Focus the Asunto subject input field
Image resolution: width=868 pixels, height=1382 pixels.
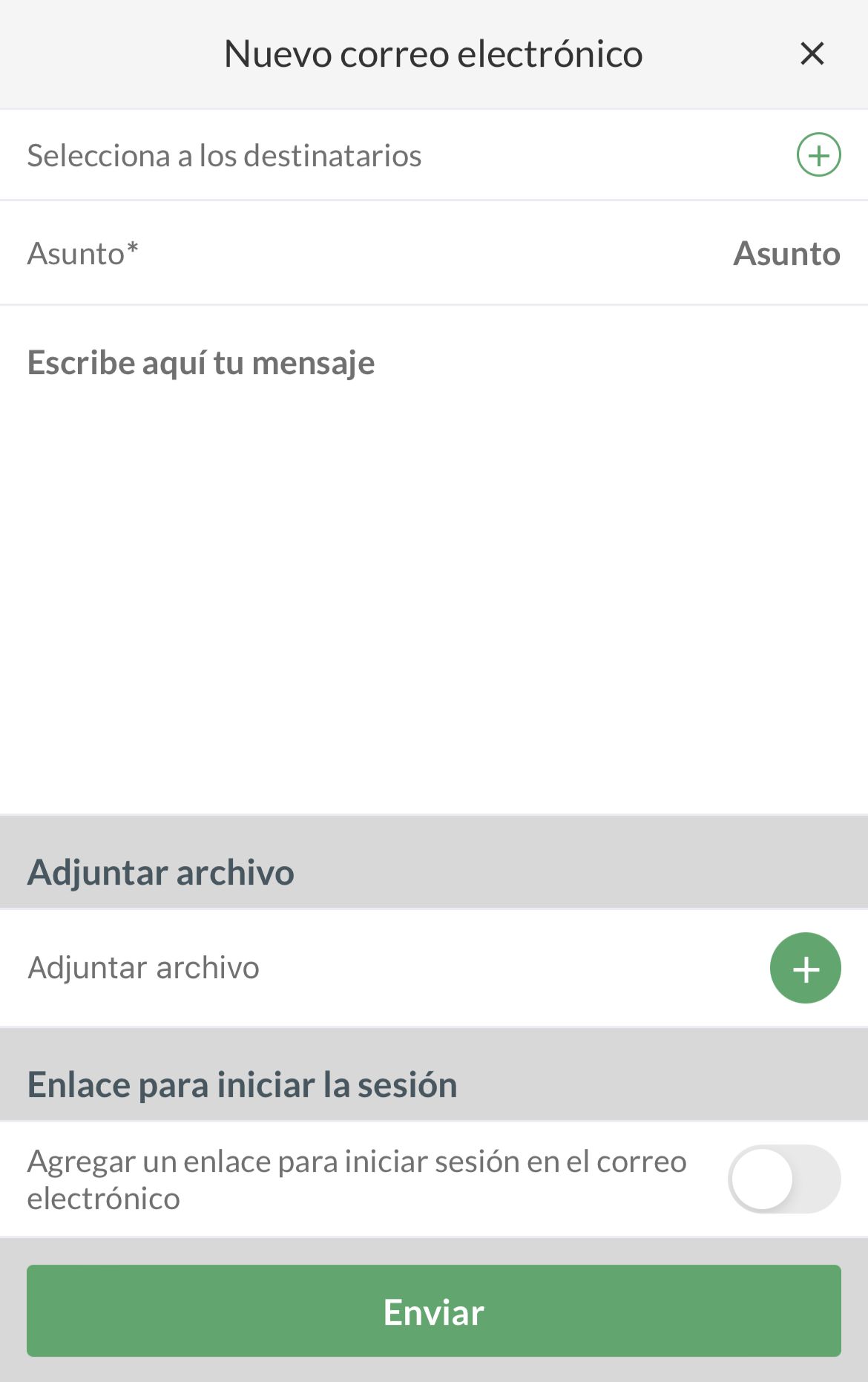click(785, 254)
